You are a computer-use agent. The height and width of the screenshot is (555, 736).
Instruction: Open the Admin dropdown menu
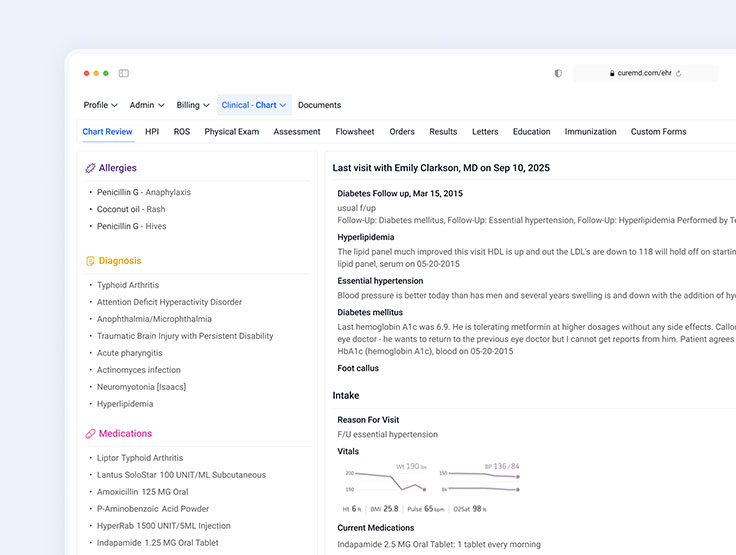tap(147, 105)
